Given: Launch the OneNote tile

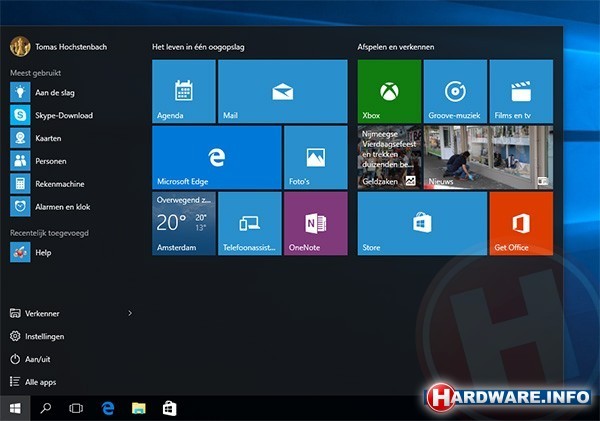Looking at the screenshot, I should (315, 223).
